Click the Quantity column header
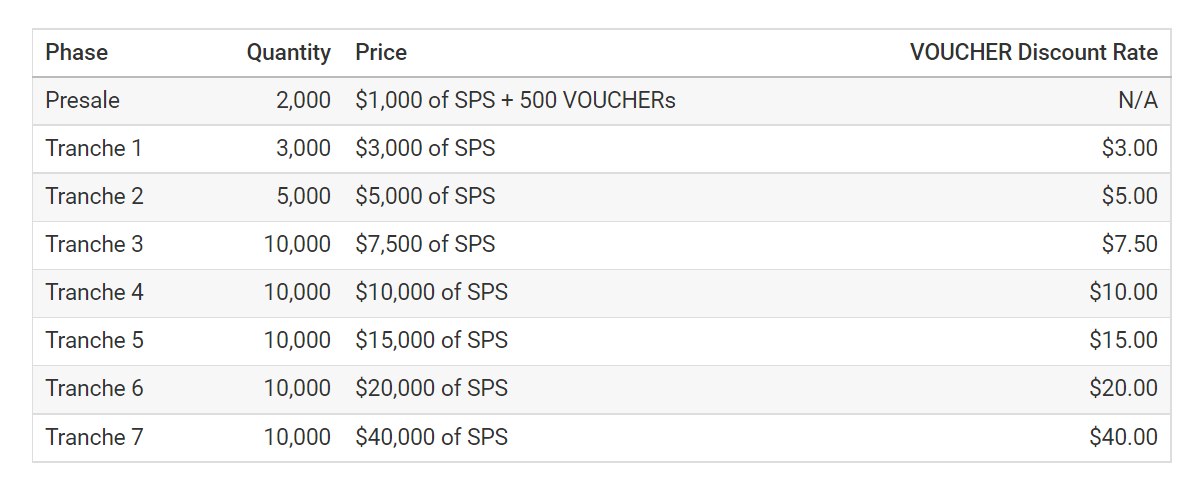This screenshot has width=1190, height=479. click(288, 52)
